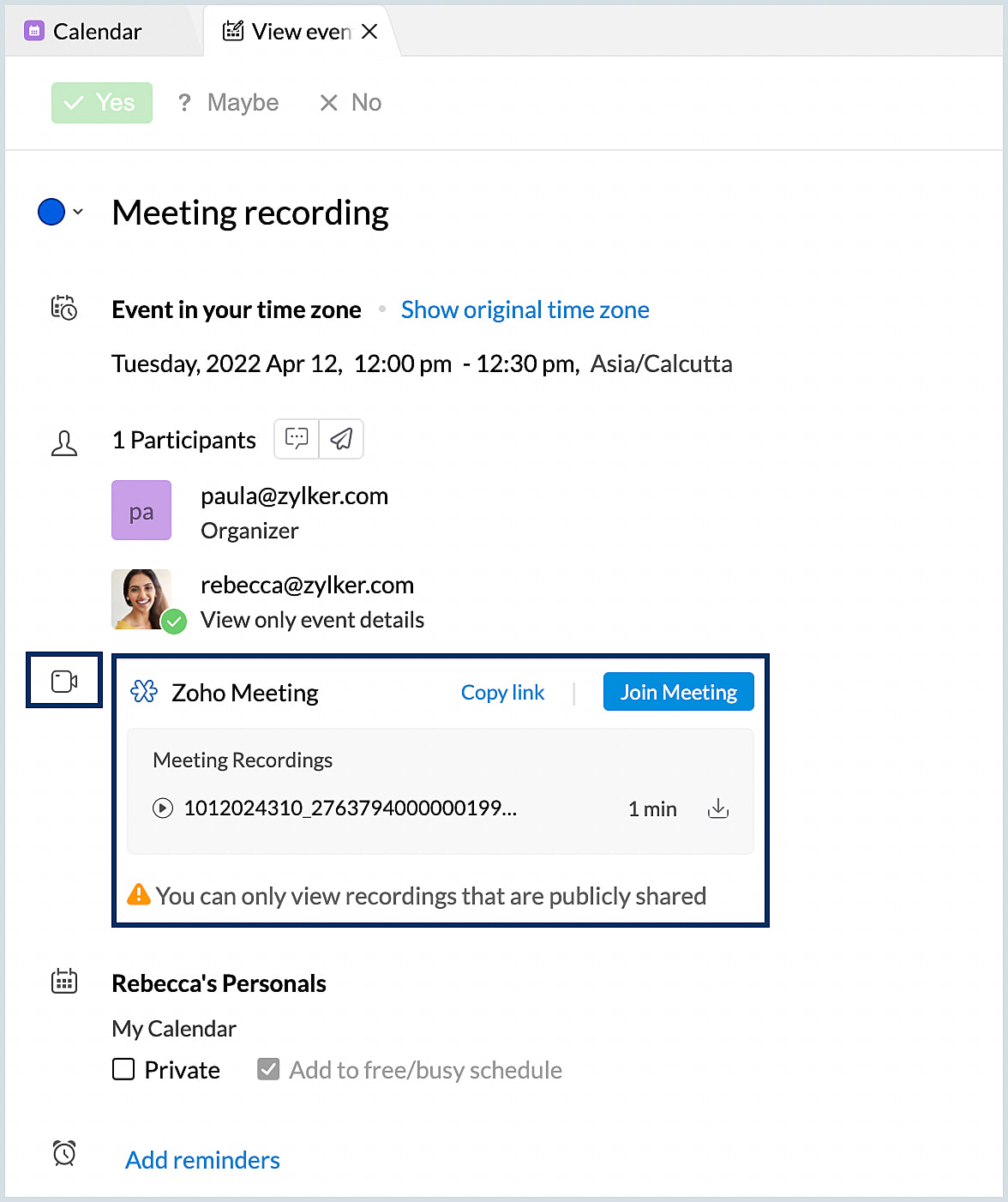Respond Maybe to the invitation

click(x=228, y=103)
